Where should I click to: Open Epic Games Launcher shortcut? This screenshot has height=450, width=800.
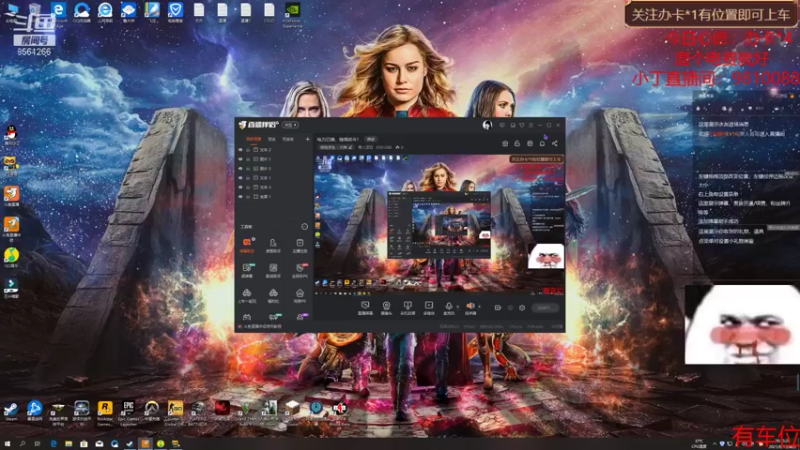click(129, 412)
